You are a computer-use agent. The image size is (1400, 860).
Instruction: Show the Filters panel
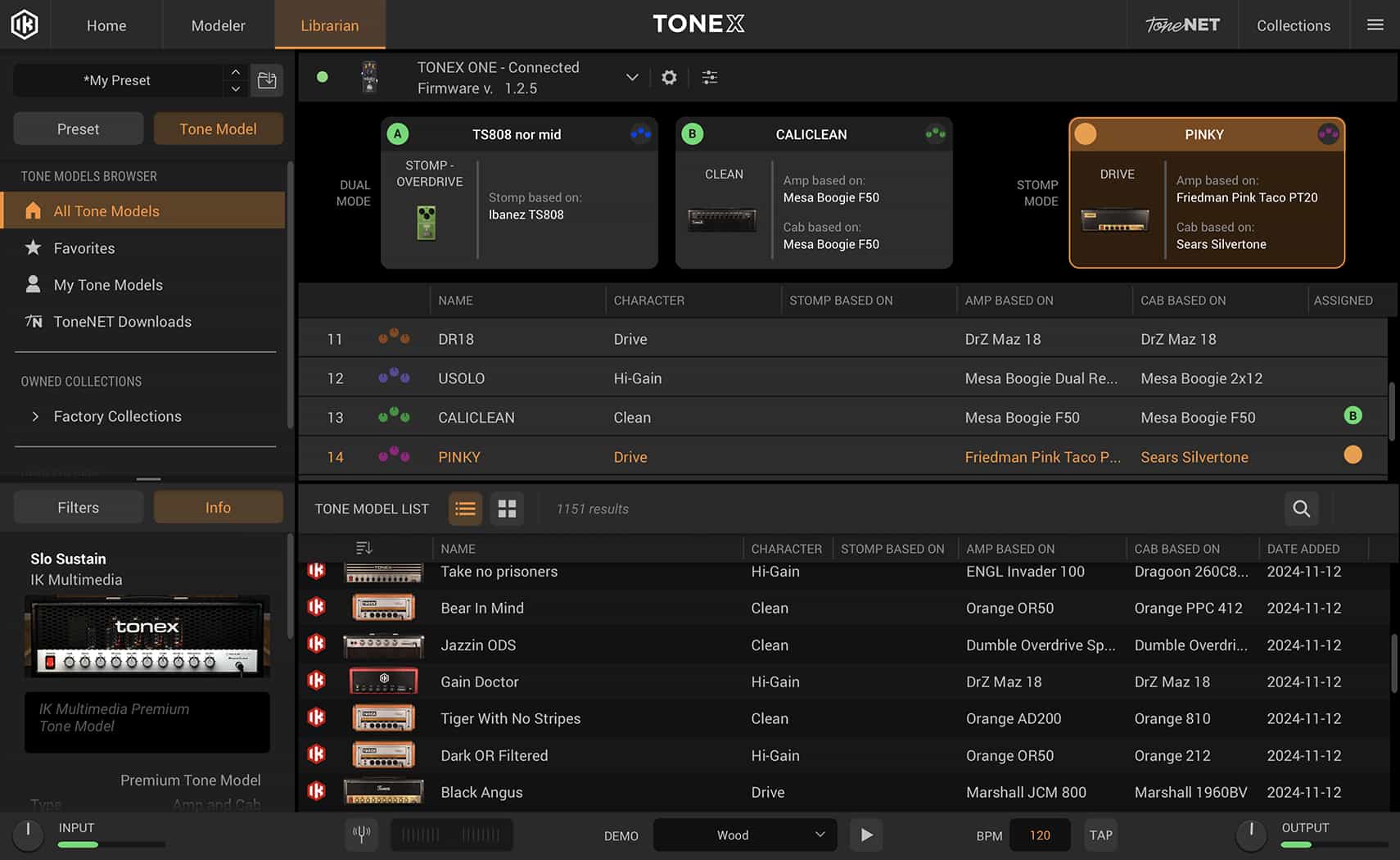coord(79,507)
